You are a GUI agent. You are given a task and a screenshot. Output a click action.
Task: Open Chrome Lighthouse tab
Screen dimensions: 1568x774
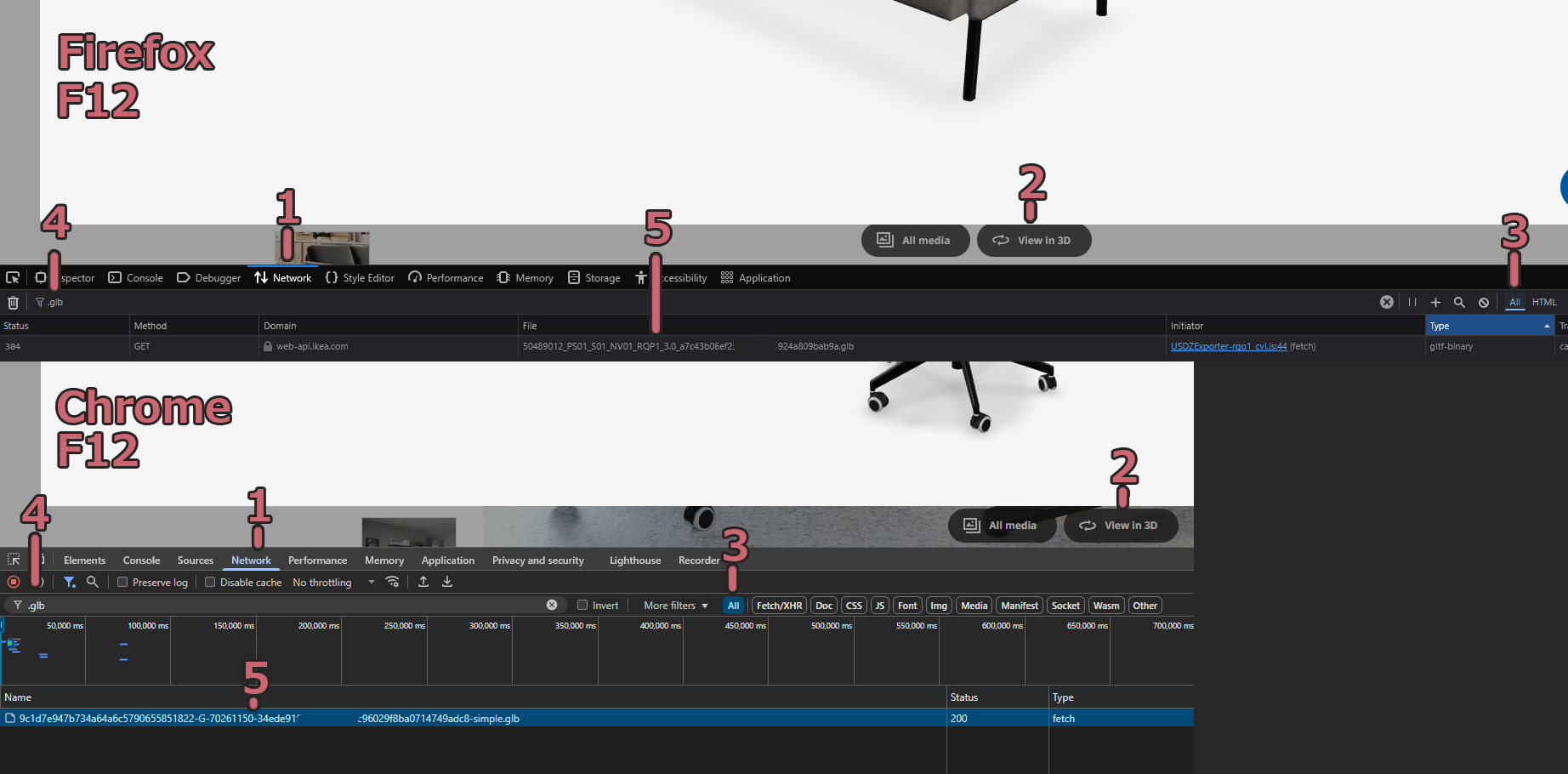[x=635, y=561]
